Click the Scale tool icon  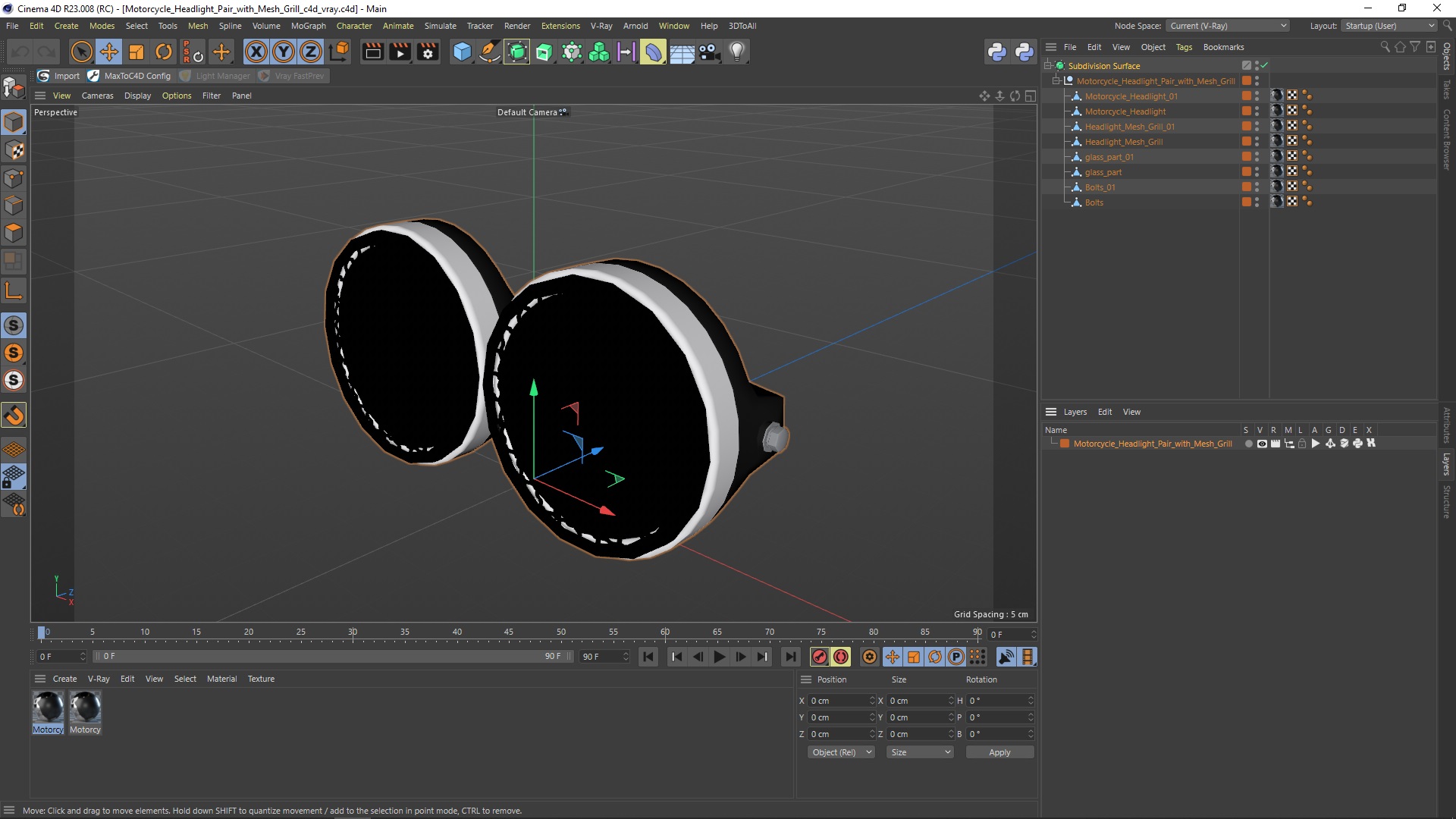[136, 52]
